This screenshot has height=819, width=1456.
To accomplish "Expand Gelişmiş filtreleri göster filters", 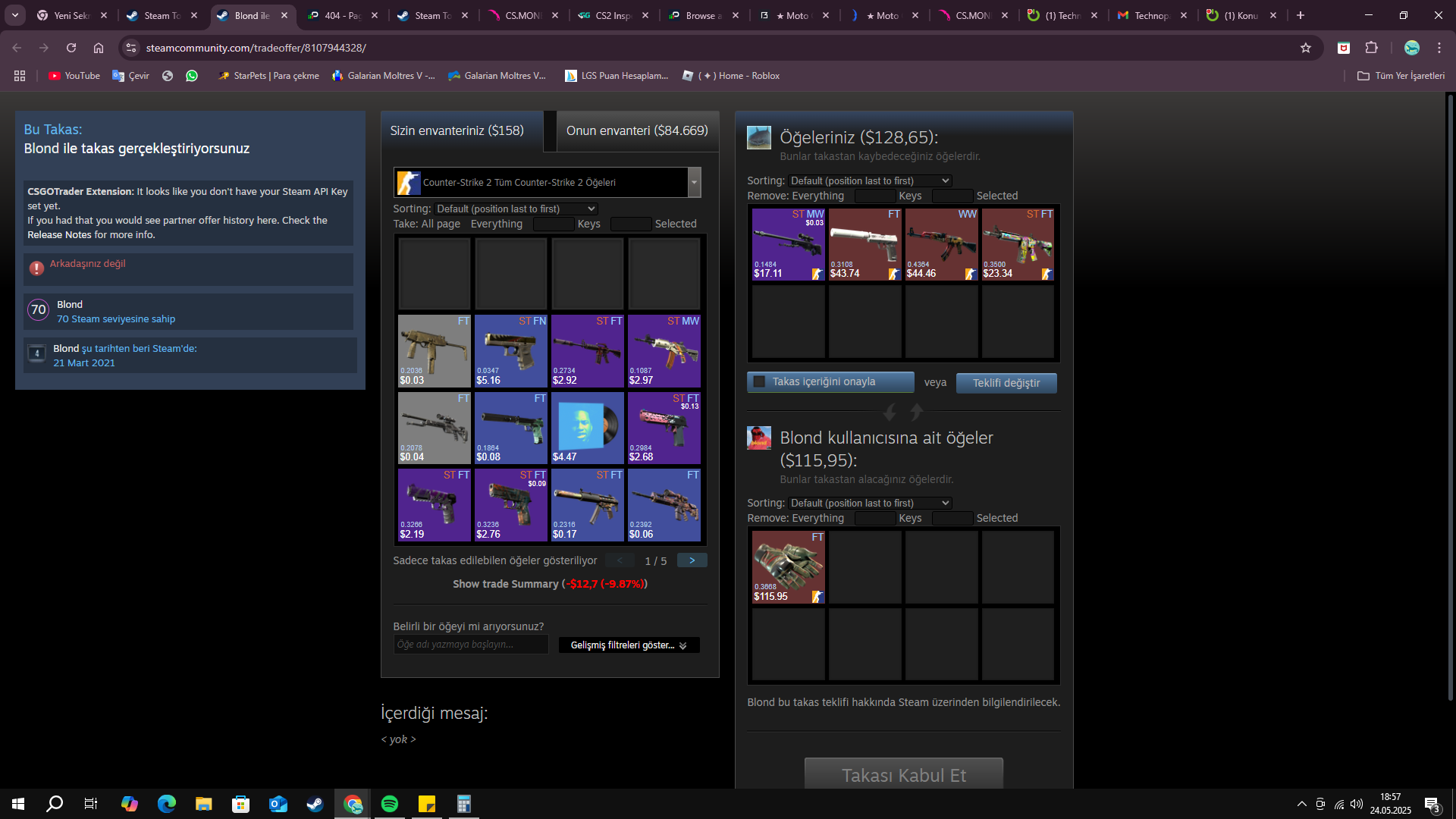I will click(629, 645).
